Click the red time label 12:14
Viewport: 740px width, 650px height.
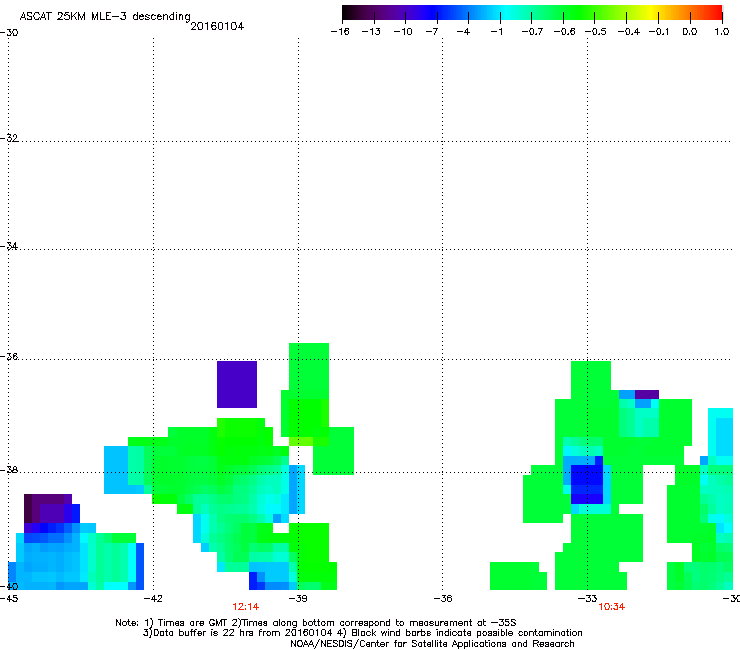point(245,607)
